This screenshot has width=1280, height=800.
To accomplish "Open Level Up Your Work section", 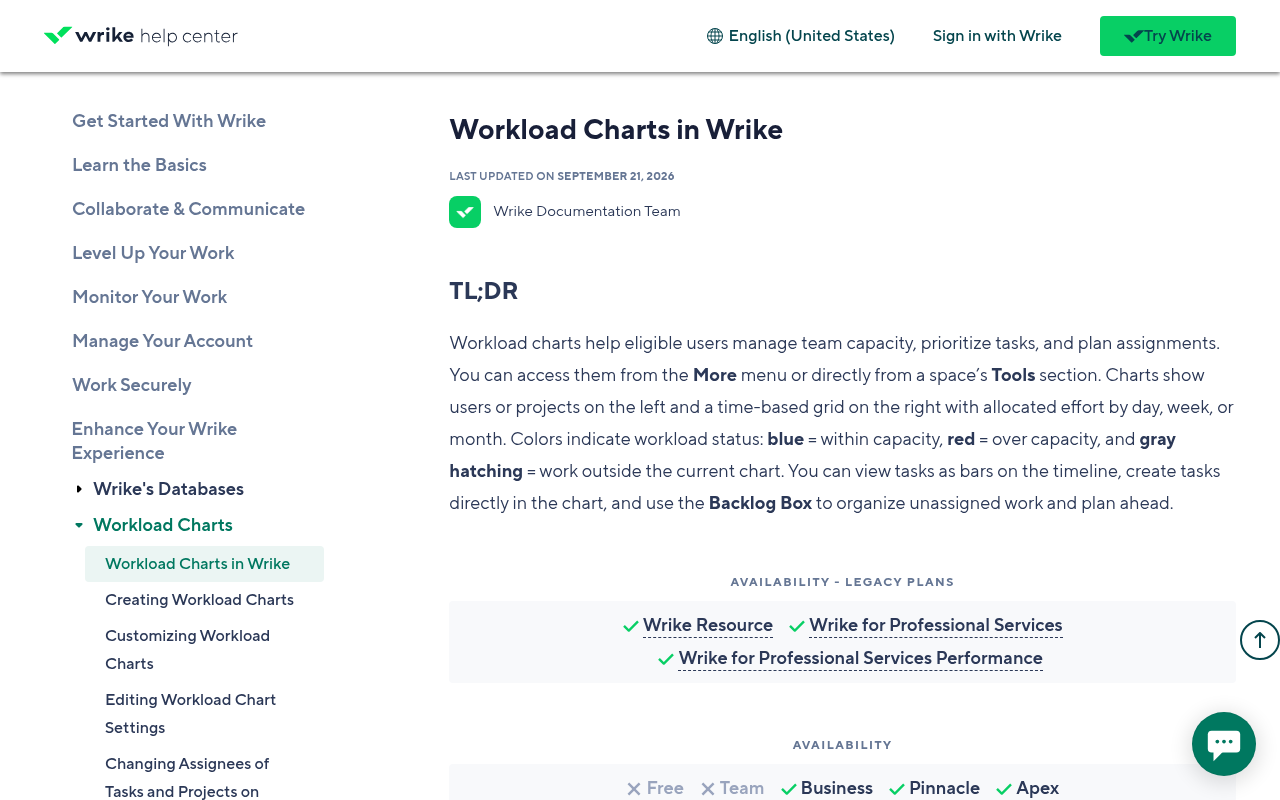I will pos(153,253).
